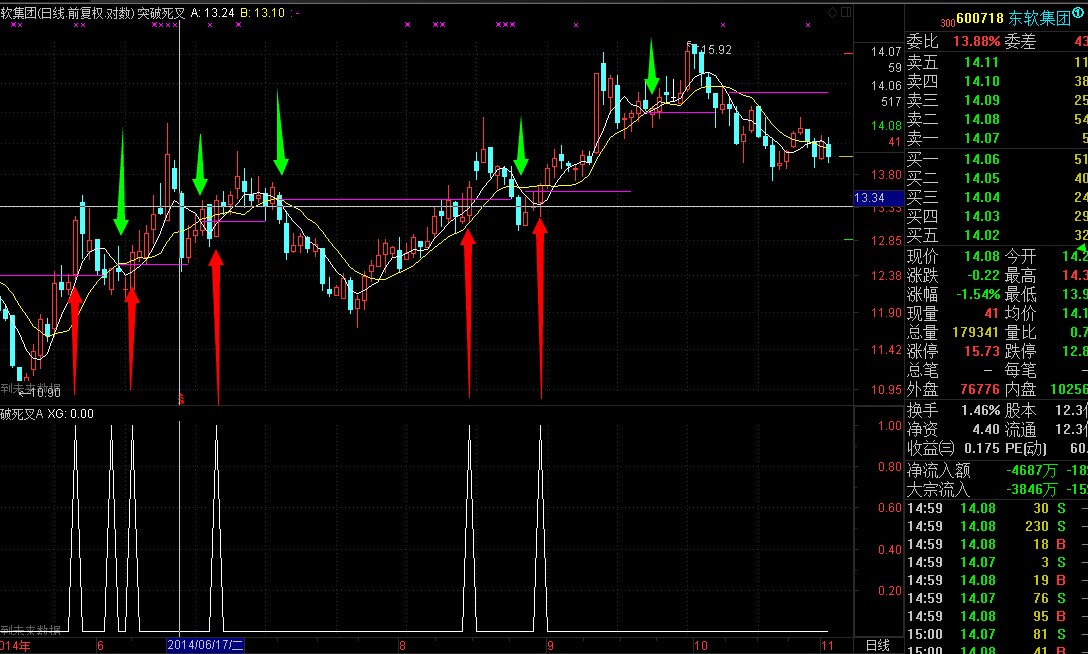Click the 突破死叉 indicator name in header
The height and width of the screenshot is (654, 1088).
pyautogui.click(x=164, y=12)
